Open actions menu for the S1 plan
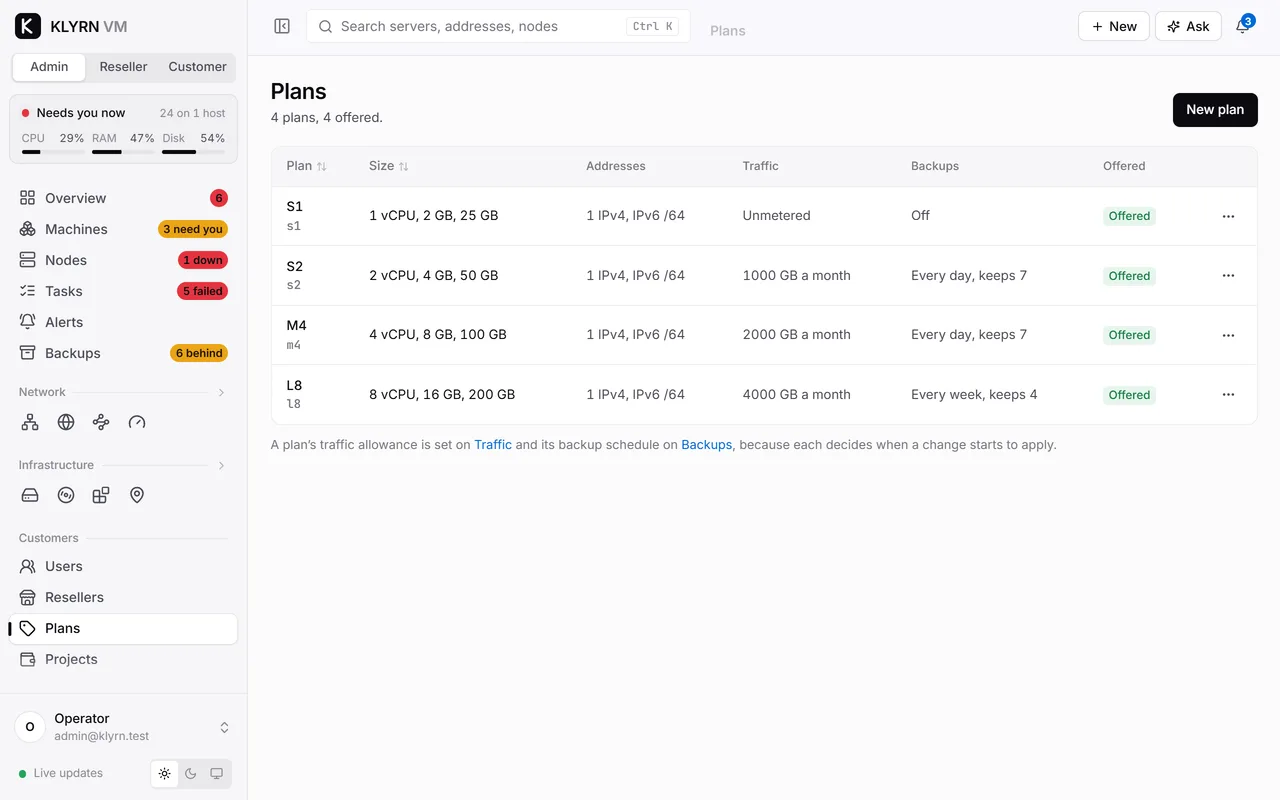This screenshot has width=1280, height=800. pos(1228,216)
